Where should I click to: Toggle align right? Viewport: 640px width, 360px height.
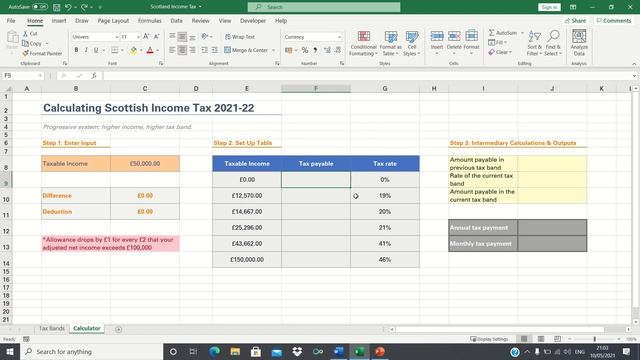click(192, 50)
